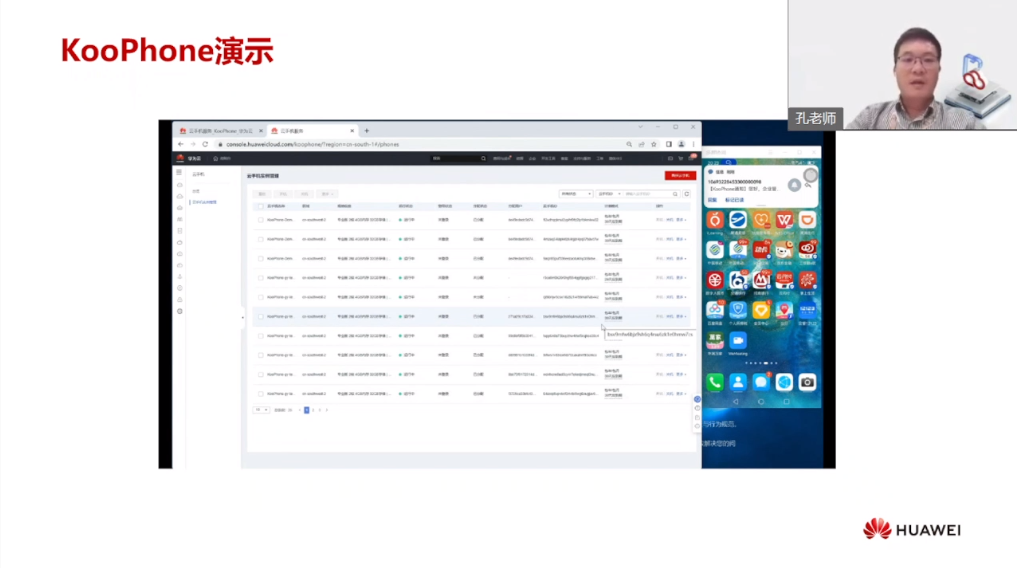Open the browser side panel icon
1017x568 pixels.
[669, 144]
